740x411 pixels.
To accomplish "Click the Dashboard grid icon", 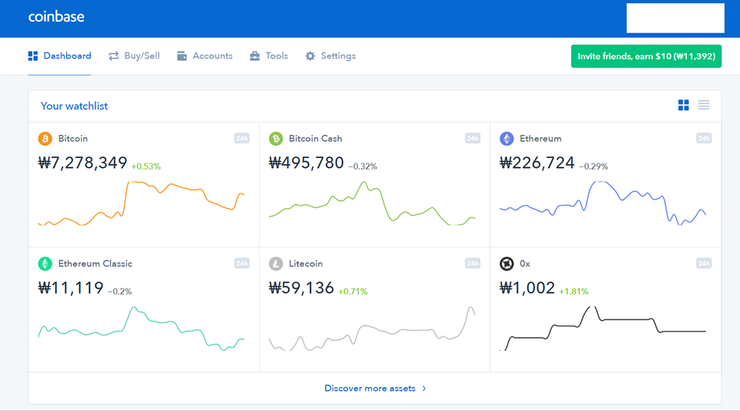I will tap(33, 56).
